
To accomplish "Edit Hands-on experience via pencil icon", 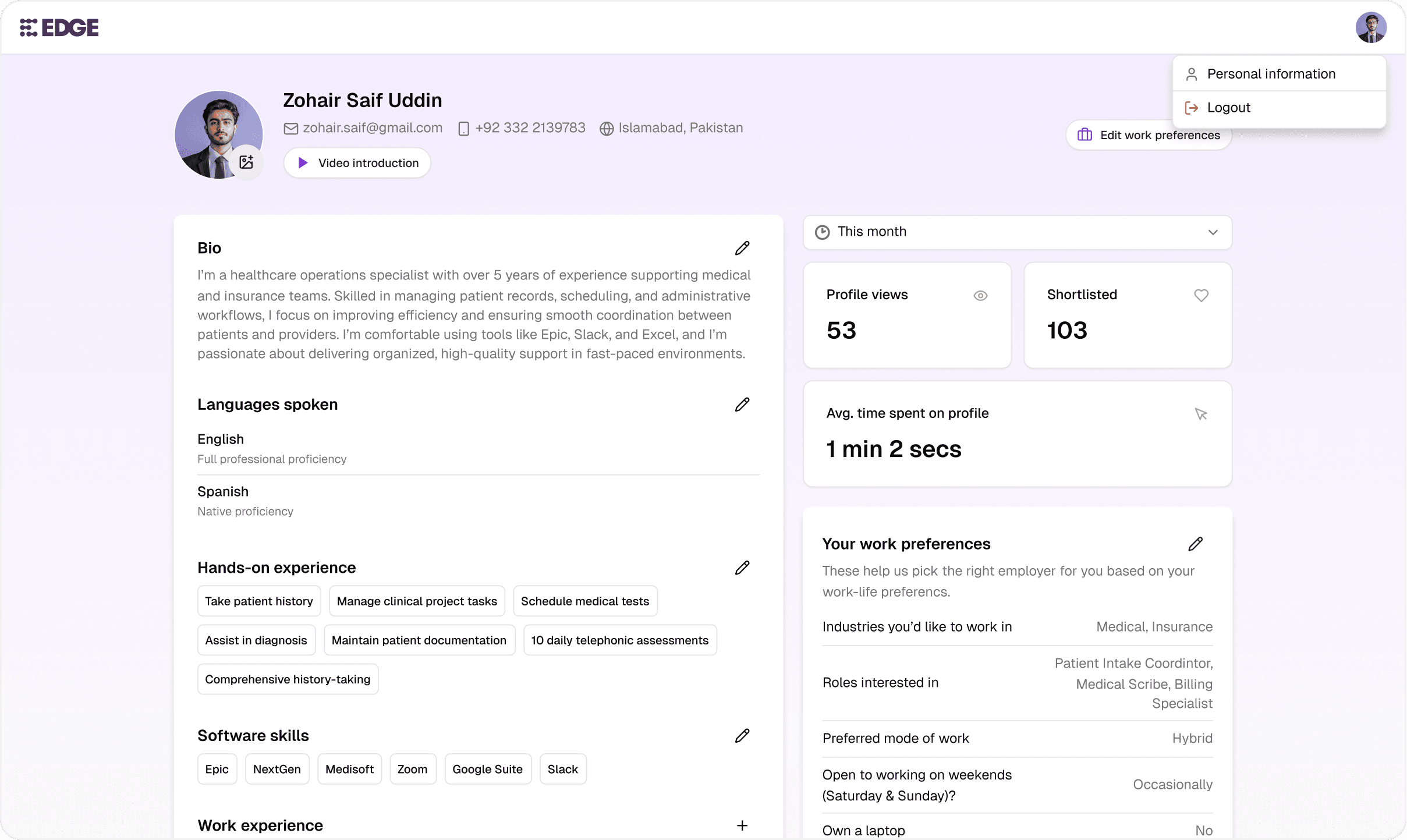I will pos(742,568).
